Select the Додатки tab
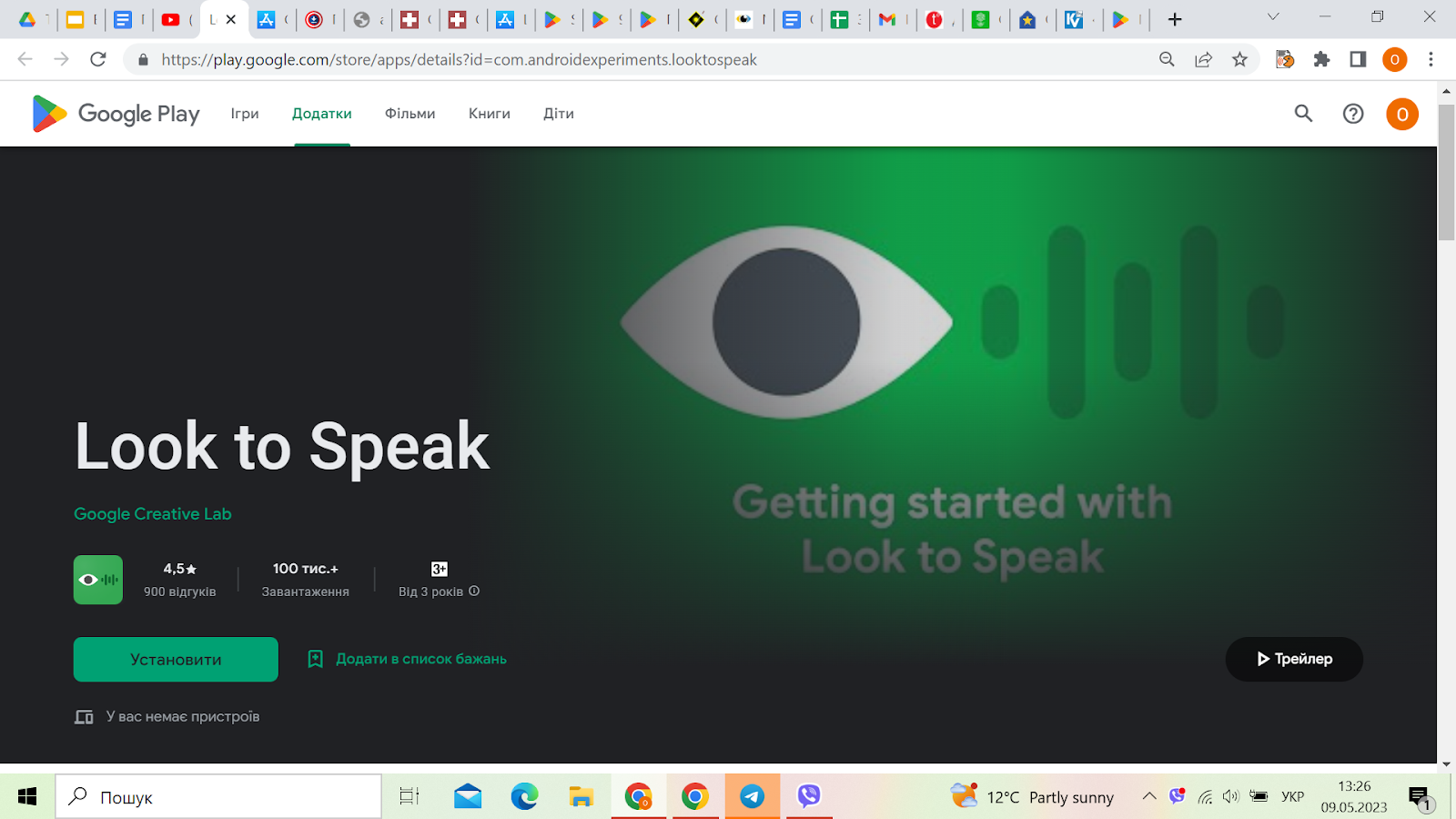The width and height of the screenshot is (1456, 819). pyautogui.click(x=322, y=114)
